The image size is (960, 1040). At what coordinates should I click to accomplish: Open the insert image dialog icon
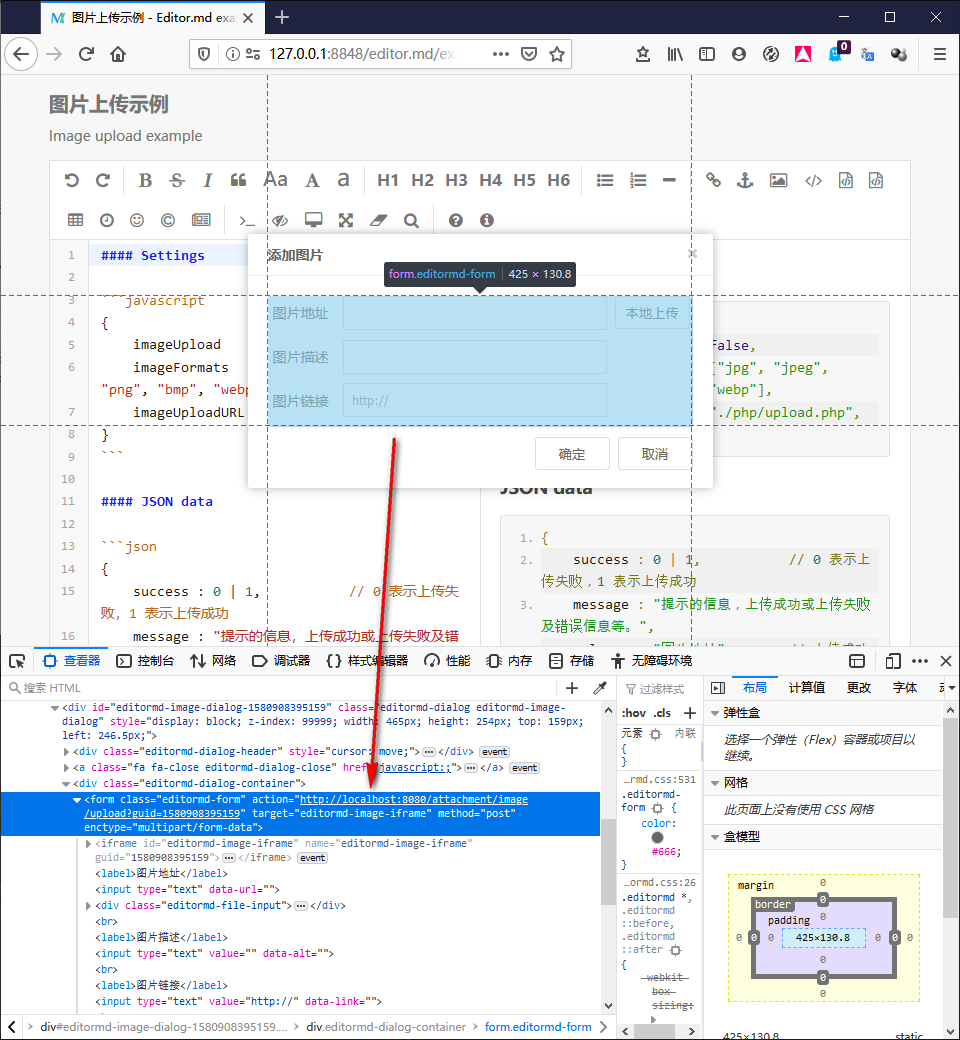click(x=778, y=180)
